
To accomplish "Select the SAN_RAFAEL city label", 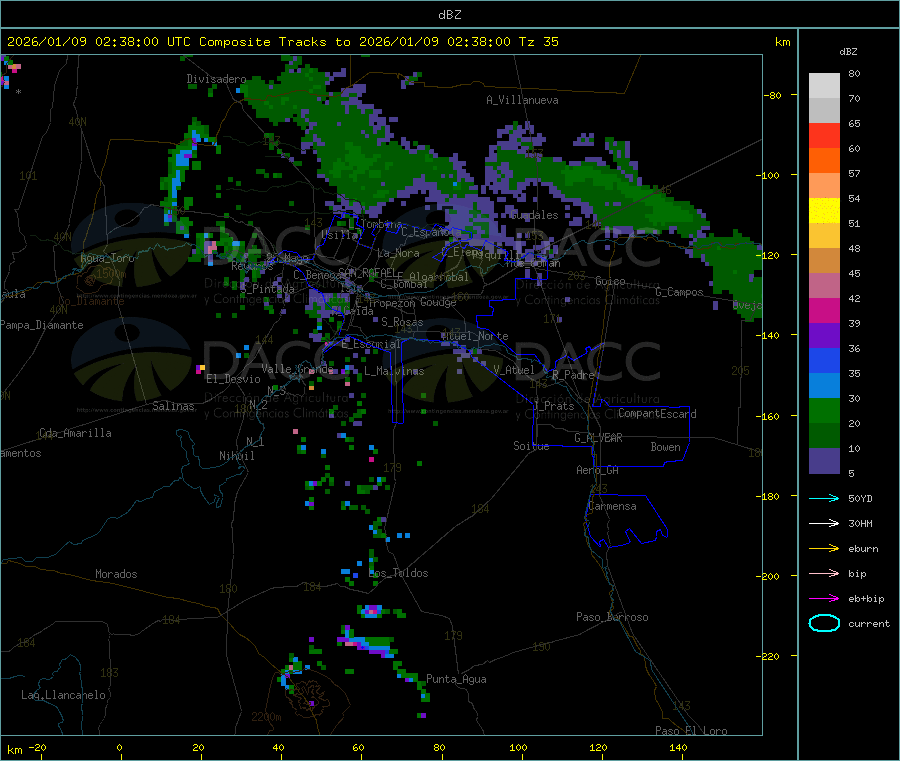I will tap(367, 272).
